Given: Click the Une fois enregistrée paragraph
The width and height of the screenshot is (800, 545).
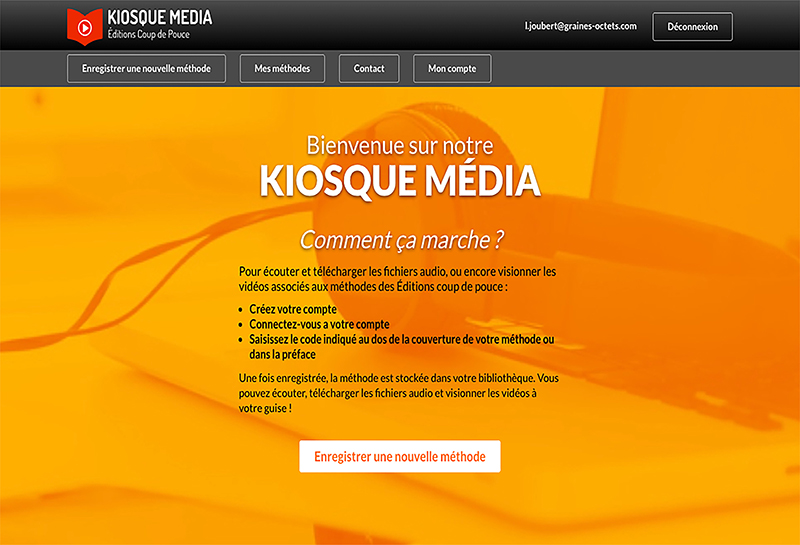Looking at the screenshot, I should (x=398, y=393).
